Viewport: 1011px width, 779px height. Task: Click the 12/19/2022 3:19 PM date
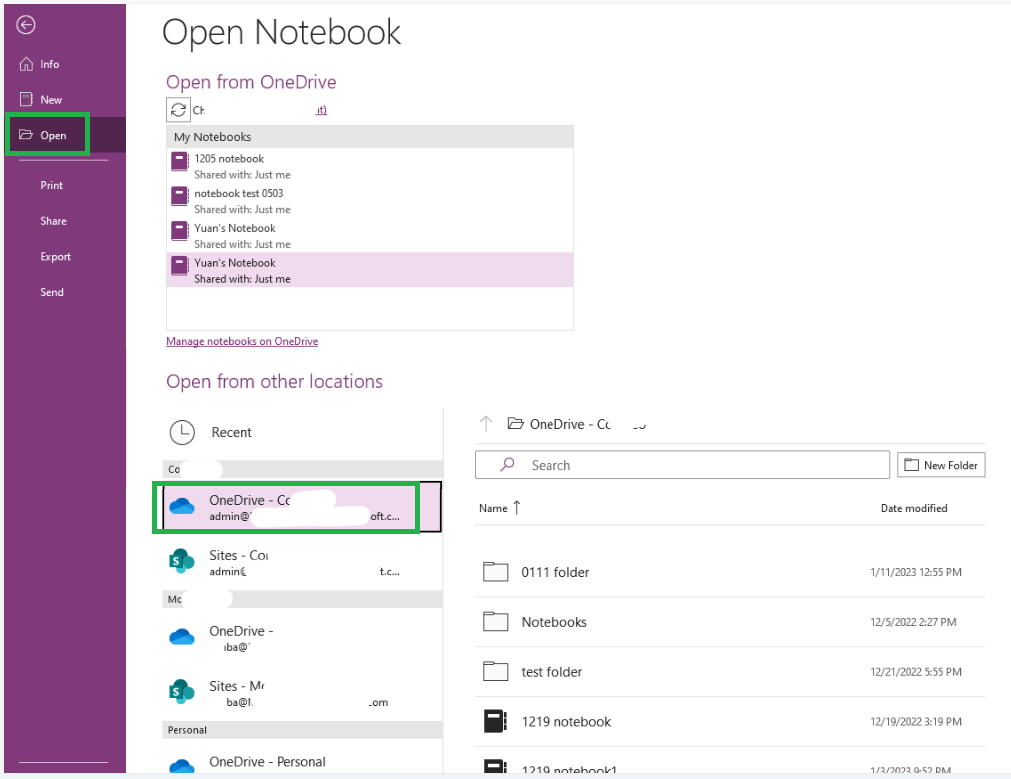916,722
